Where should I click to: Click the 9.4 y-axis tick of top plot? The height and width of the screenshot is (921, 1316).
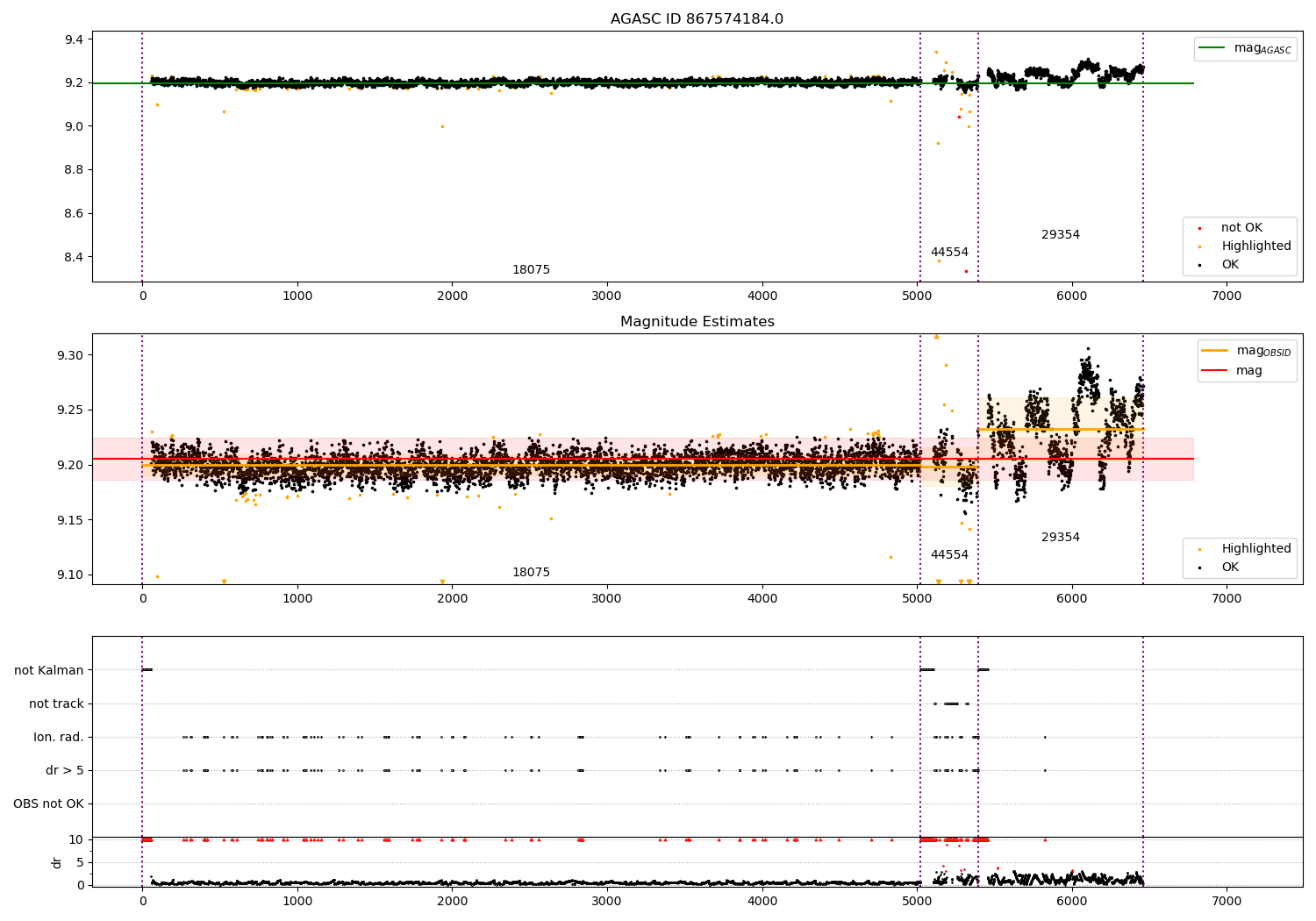tap(73, 39)
